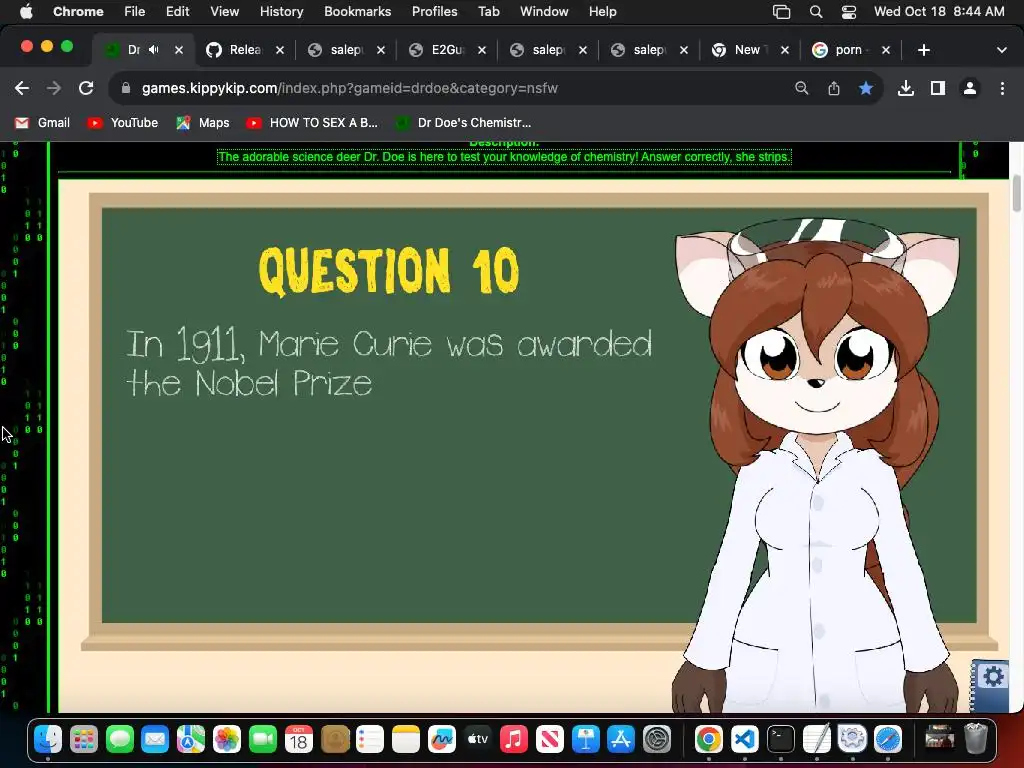This screenshot has width=1024, height=768.
Task: Open FaceTime from the Dock
Action: click(263, 739)
